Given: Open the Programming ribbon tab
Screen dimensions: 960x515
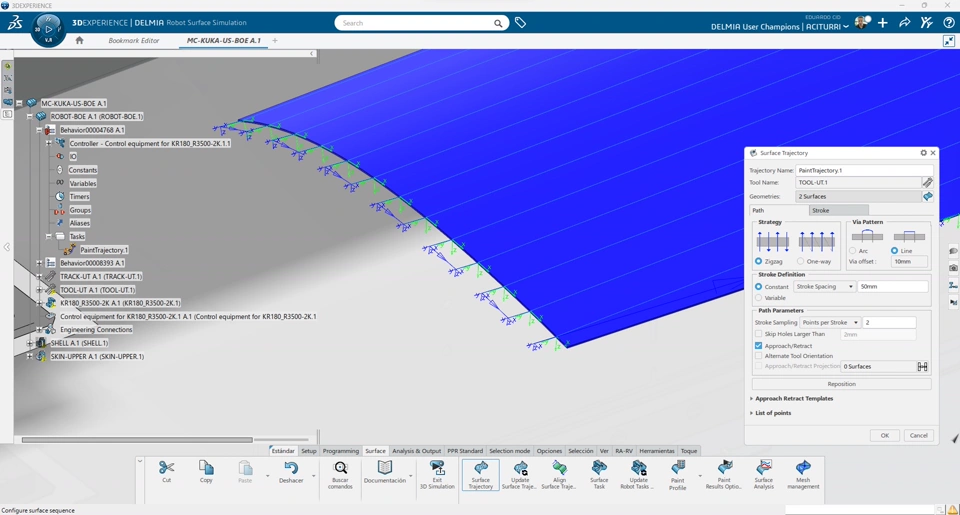Looking at the screenshot, I should pyautogui.click(x=340, y=451).
